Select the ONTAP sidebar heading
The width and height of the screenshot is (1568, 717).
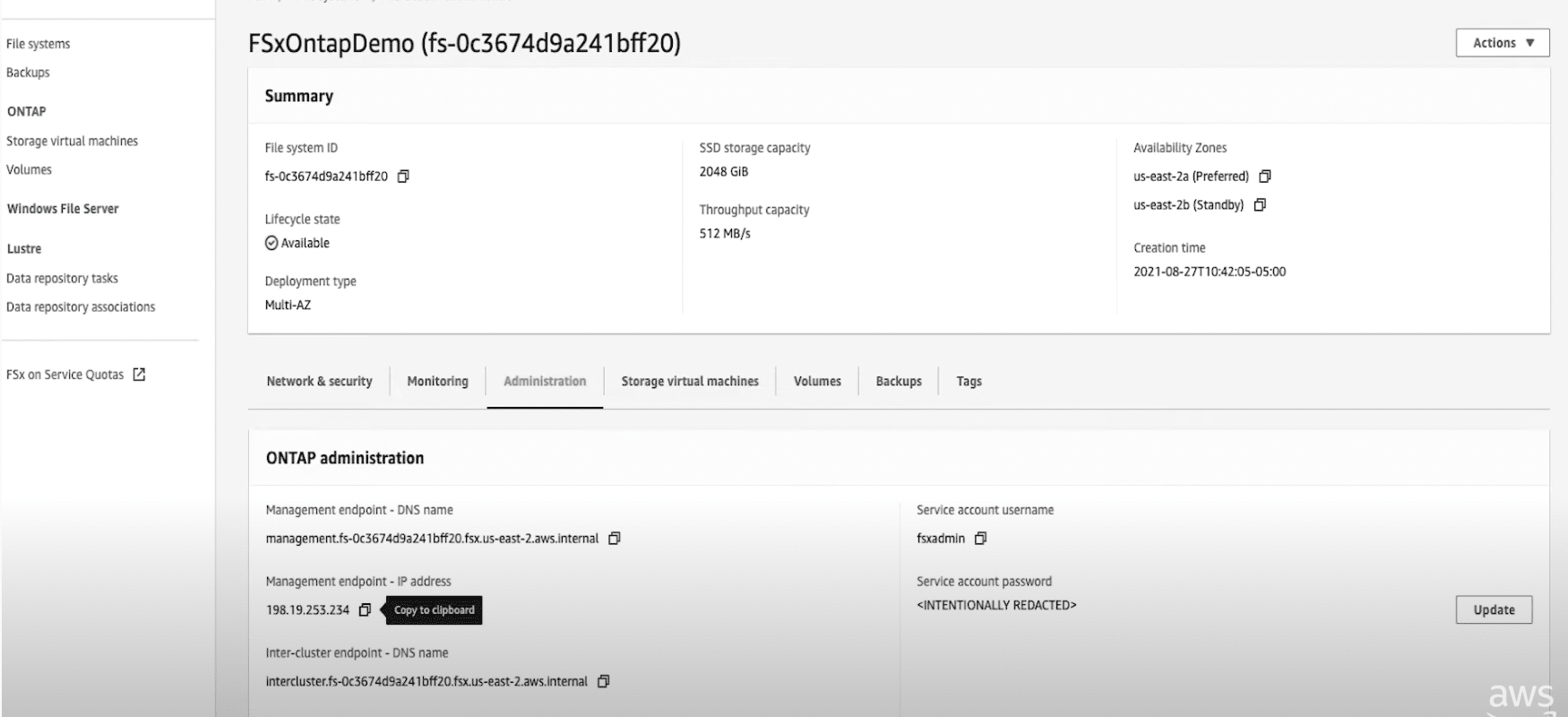pos(26,111)
